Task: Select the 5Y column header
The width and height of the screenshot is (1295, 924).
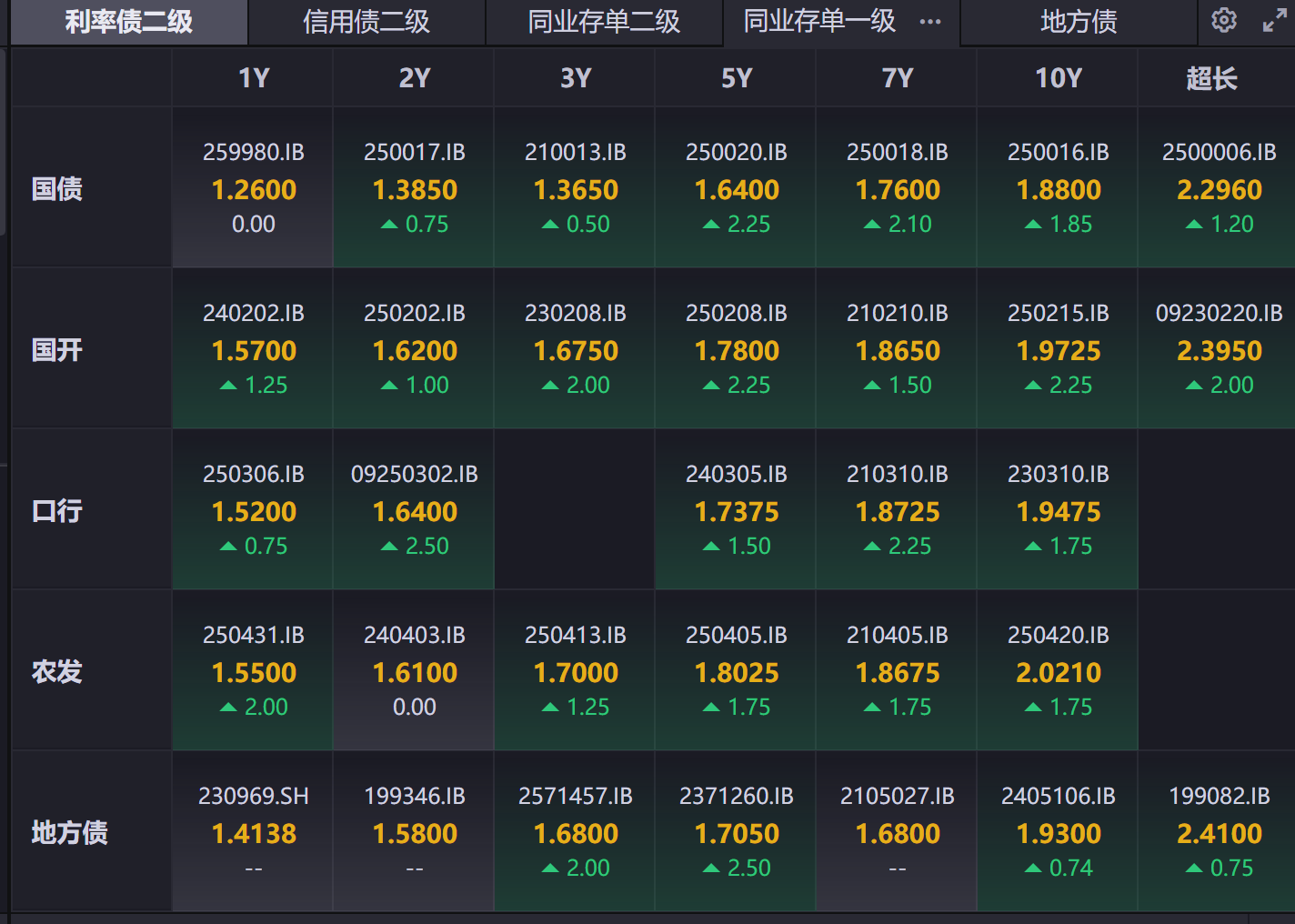Action: click(737, 79)
